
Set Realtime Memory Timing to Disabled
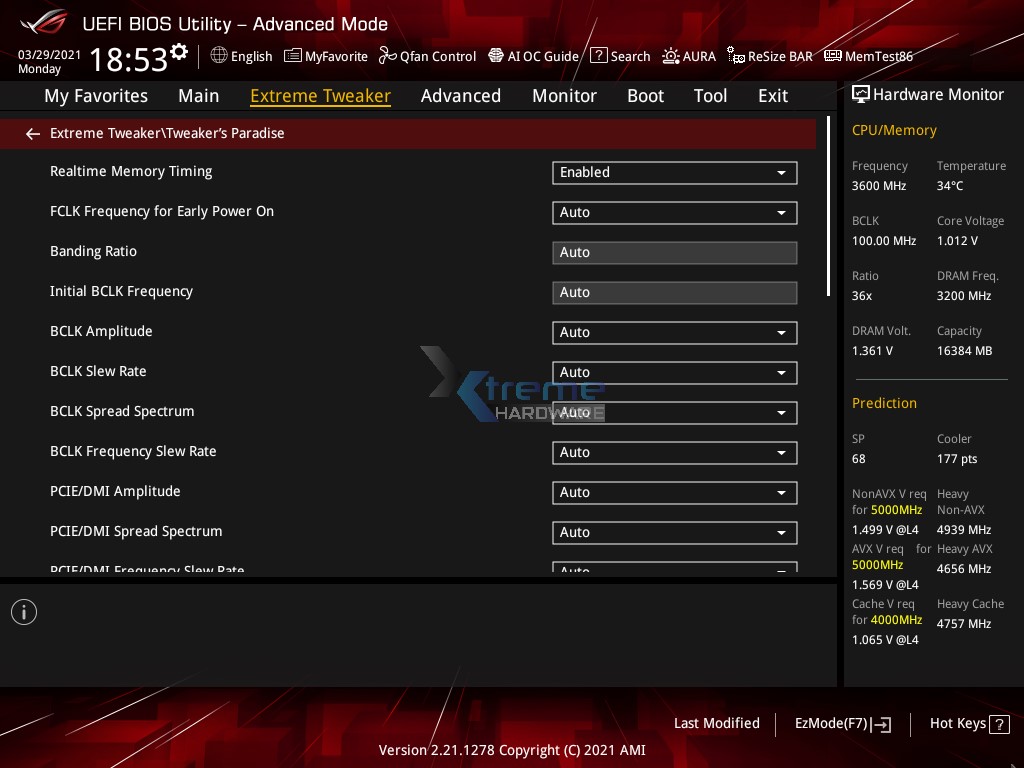674,172
